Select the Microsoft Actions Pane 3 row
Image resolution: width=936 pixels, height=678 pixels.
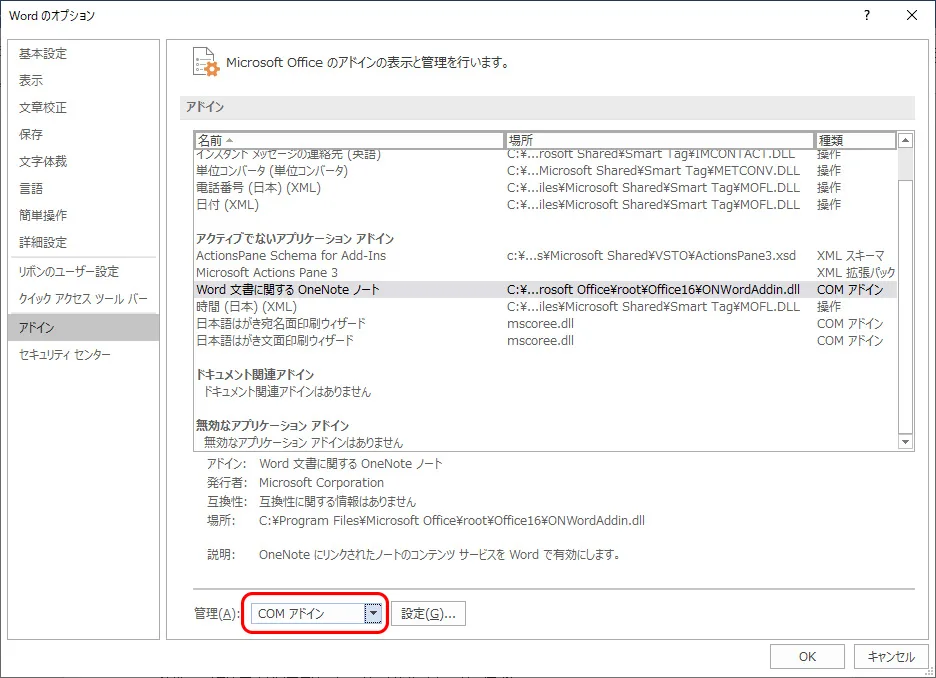click(267, 273)
